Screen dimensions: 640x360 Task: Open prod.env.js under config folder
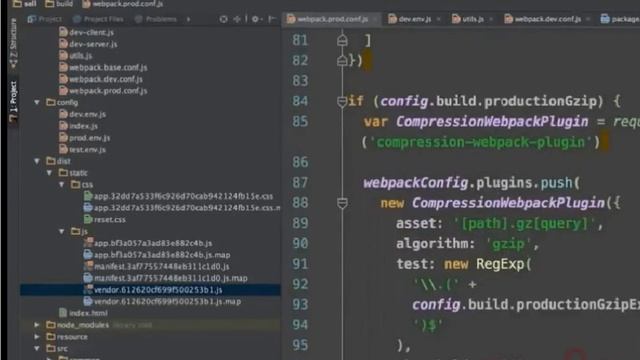(x=89, y=138)
